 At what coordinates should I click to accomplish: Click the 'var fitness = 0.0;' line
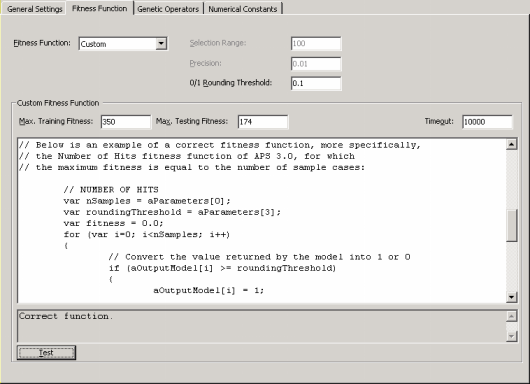113,223
